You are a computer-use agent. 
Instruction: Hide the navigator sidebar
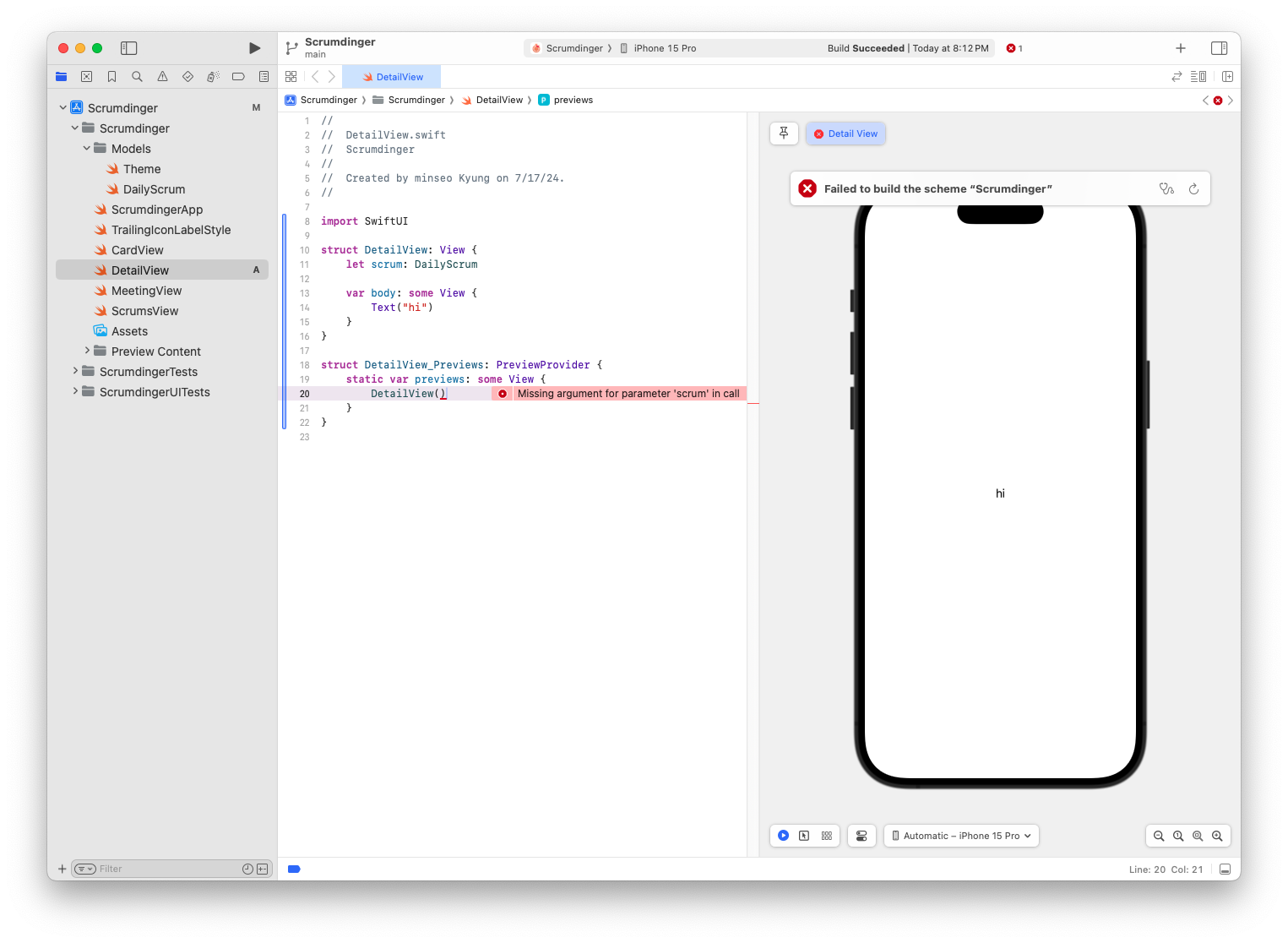pyautogui.click(x=129, y=48)
